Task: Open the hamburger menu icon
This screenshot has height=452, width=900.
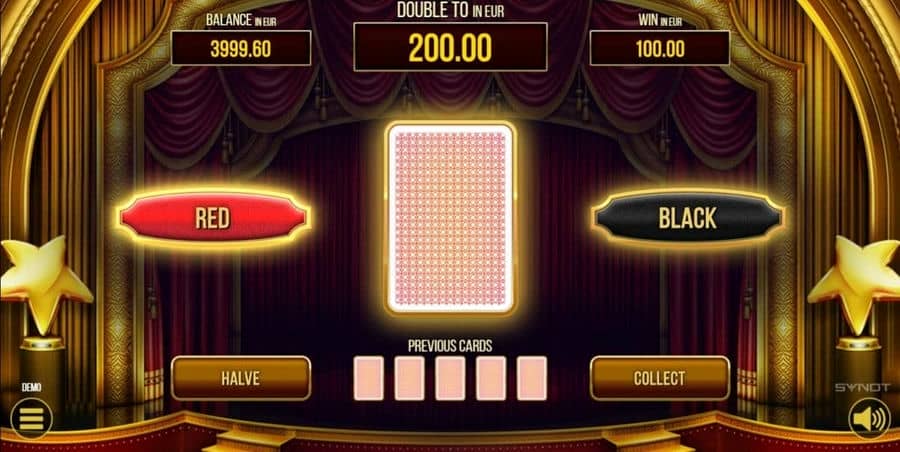Action: (31, 418)
